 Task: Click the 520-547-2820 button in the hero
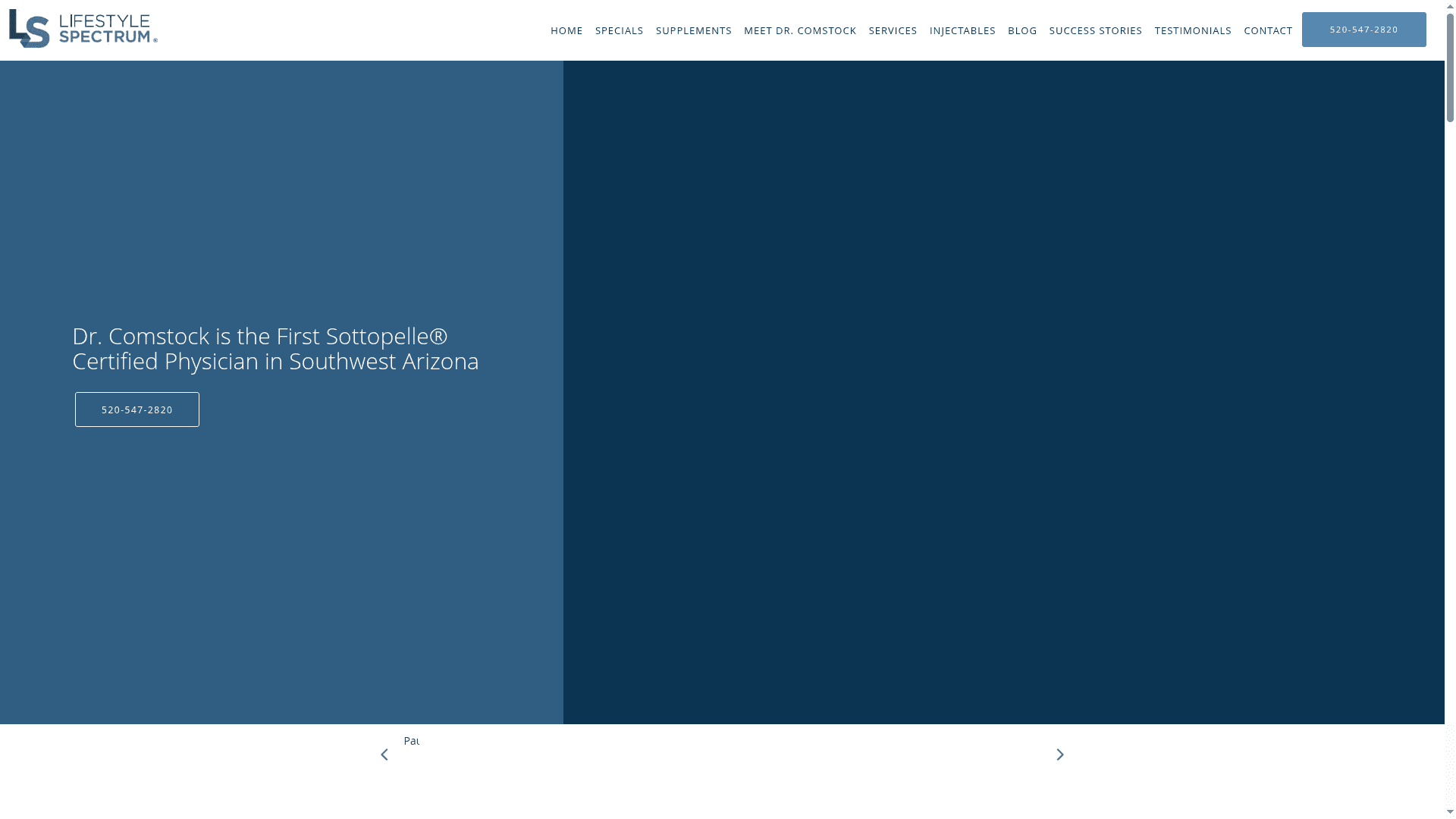(136, 409)
